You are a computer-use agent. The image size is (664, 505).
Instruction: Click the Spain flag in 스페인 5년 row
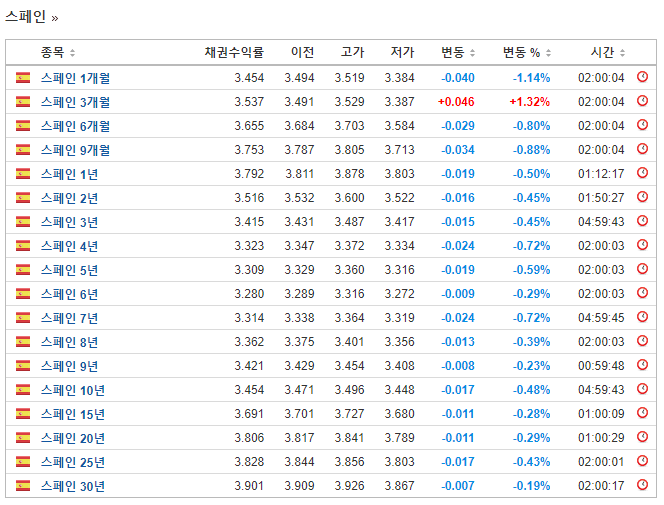click(x=23, y=270)
